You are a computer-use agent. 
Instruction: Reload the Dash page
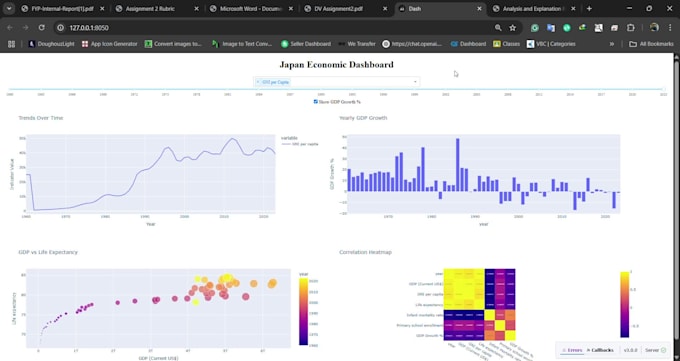[42, 27]
